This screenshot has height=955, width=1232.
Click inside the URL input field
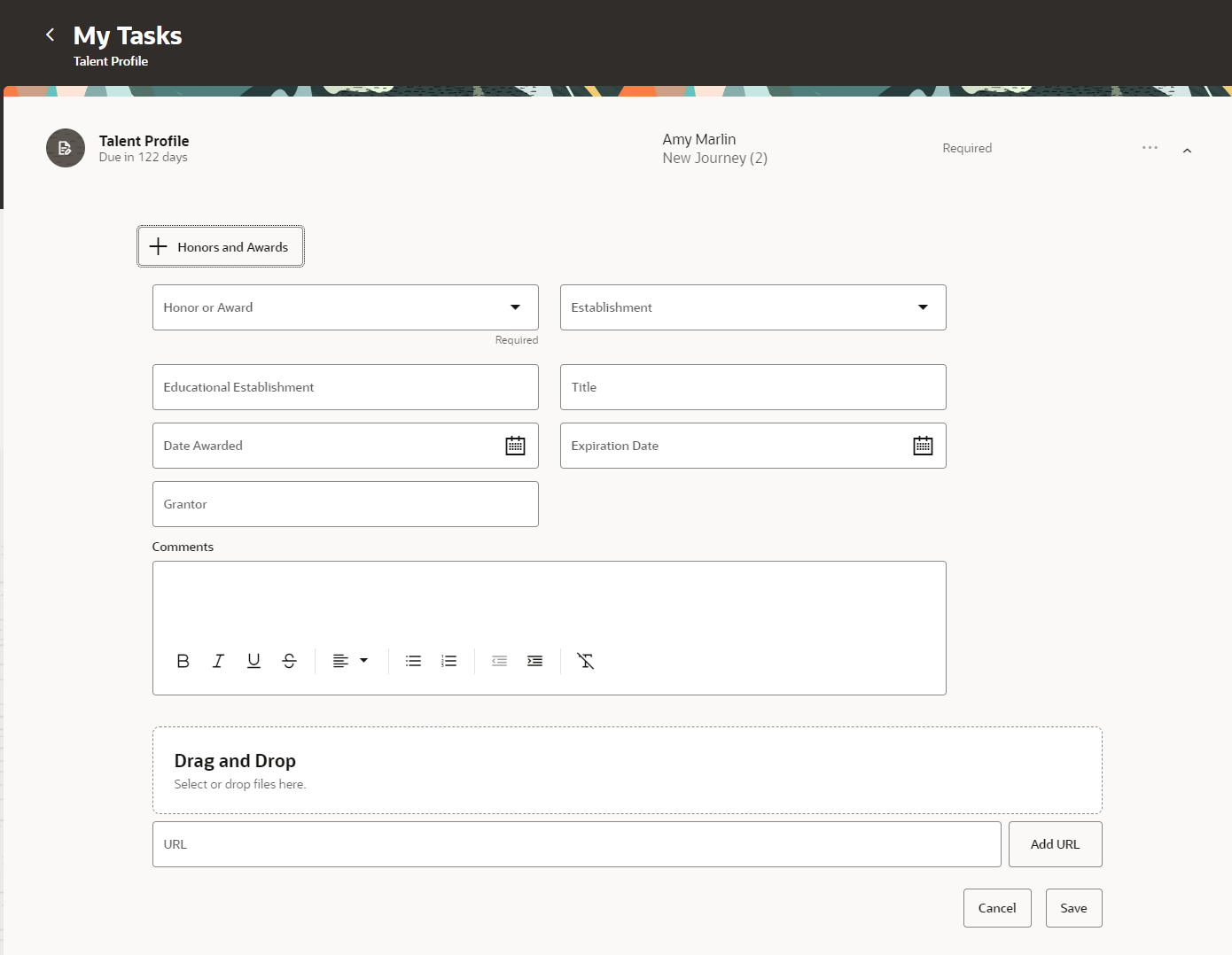576,843
